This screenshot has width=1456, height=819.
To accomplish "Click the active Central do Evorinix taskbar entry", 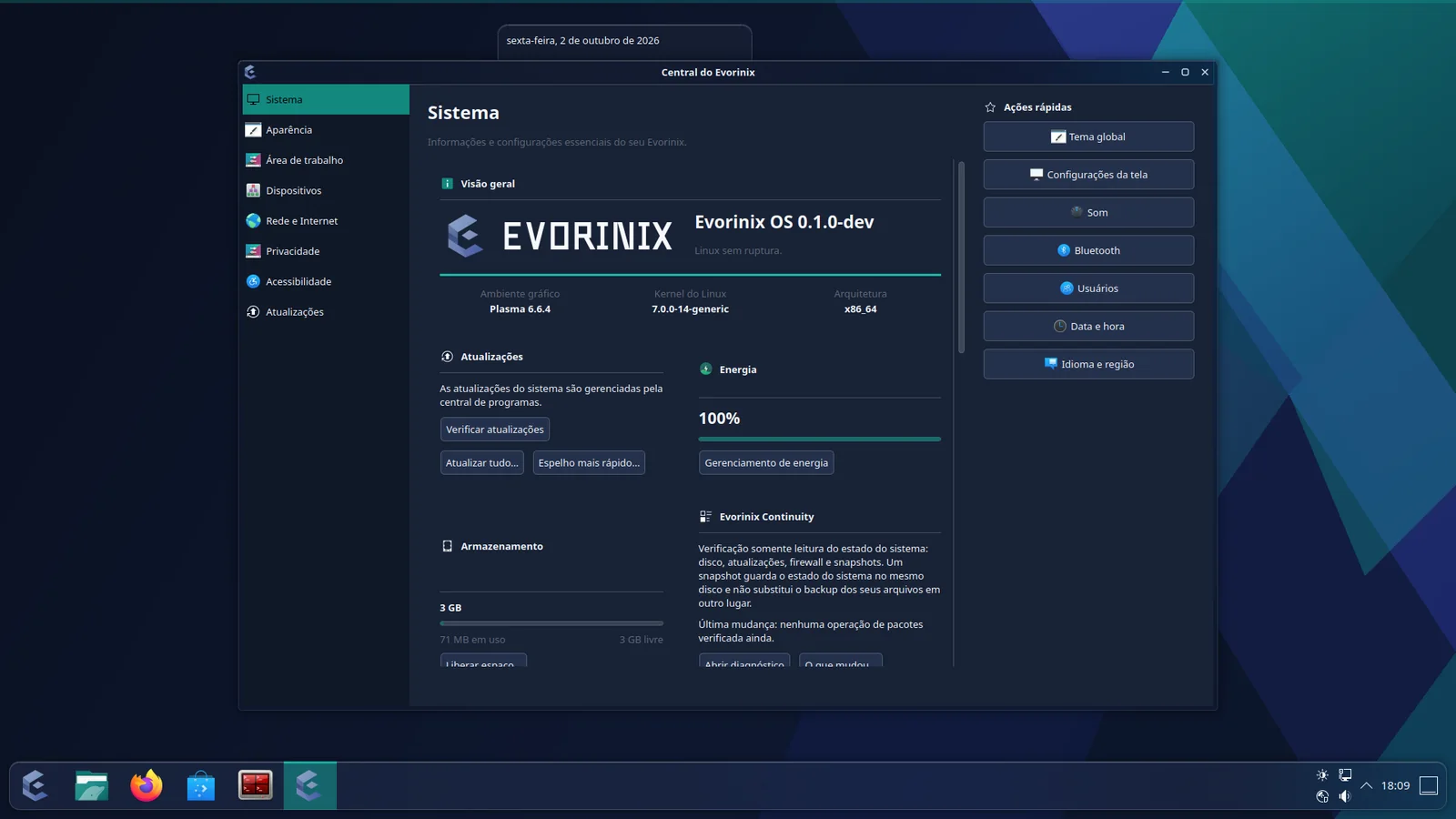I will pyautogui.click(x=310, y=785).
